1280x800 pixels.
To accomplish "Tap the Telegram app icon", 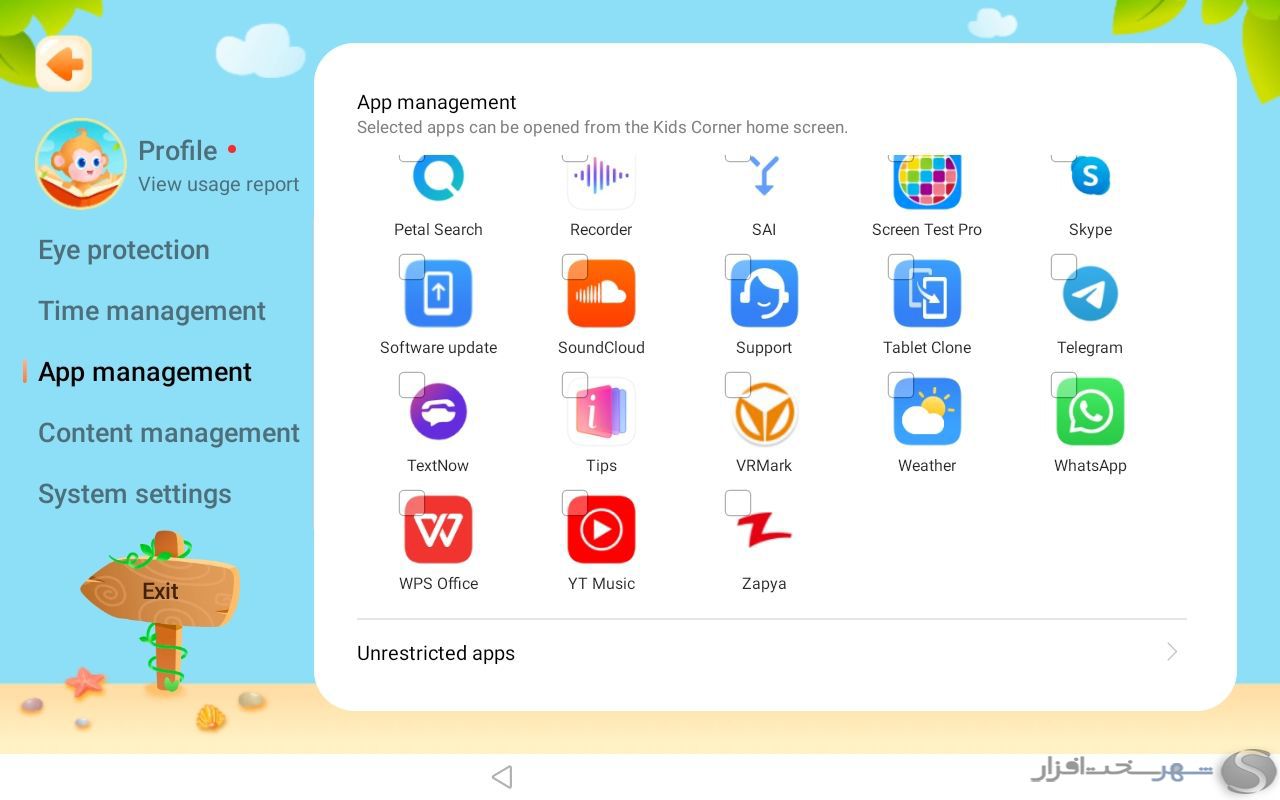I will (1090, 293).
